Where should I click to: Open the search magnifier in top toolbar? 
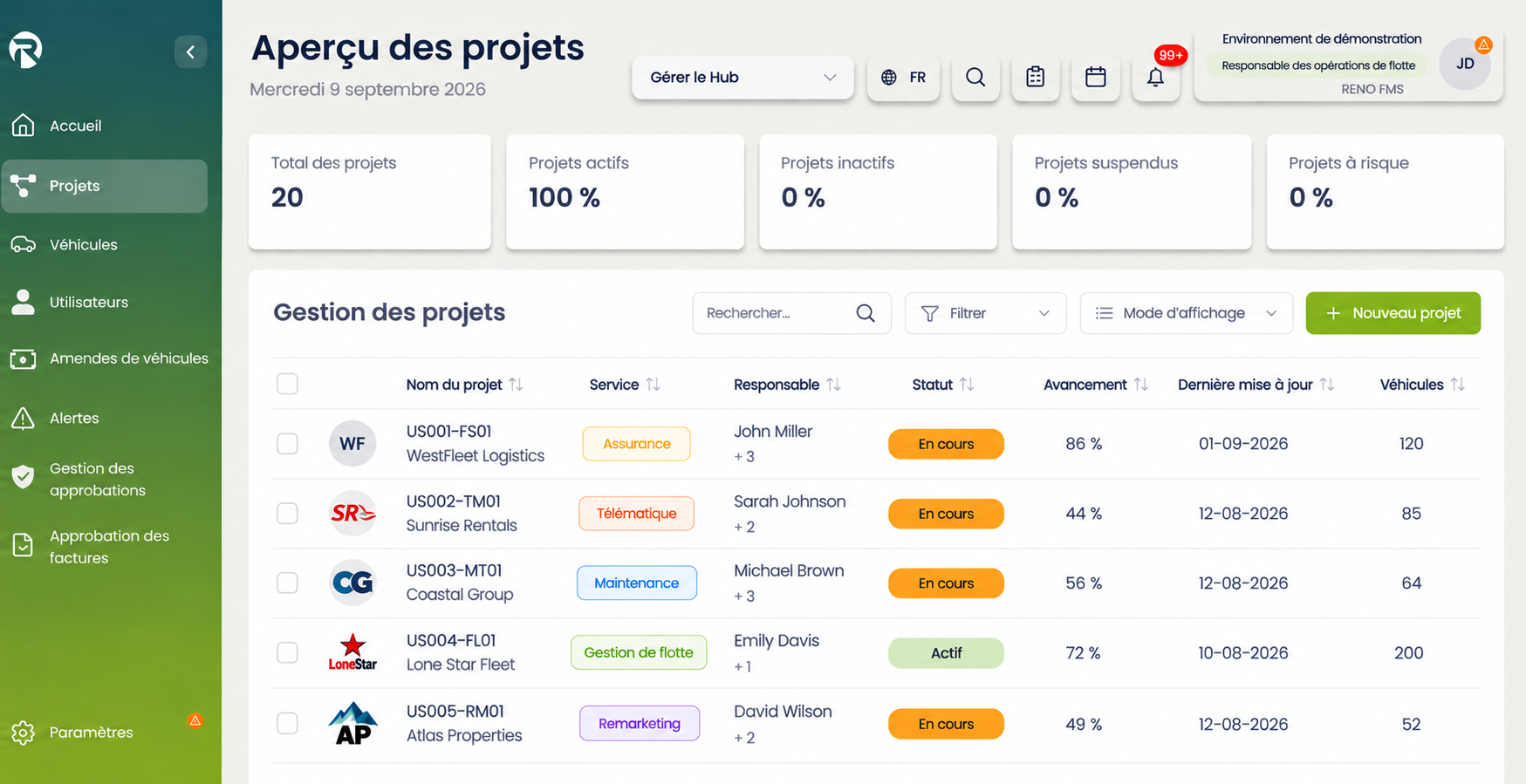pyautogui.click(x=975, y=78)
